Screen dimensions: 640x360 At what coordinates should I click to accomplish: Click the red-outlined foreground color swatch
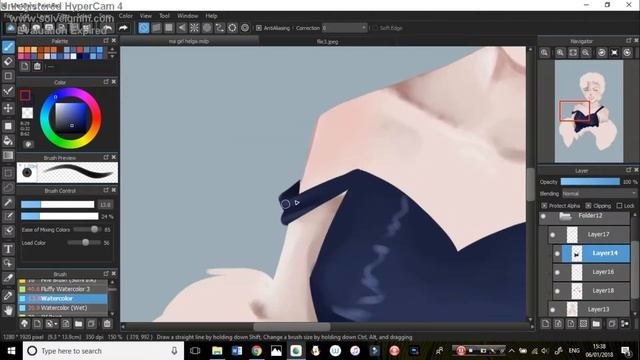25,96
